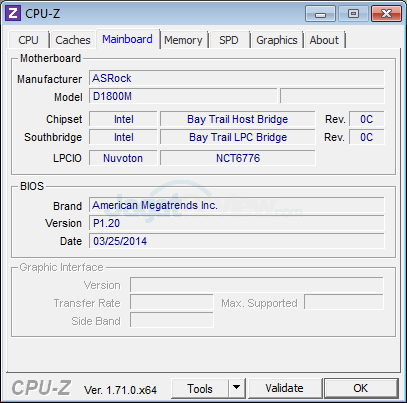Image resolution: width=407 pixels, height=403 pixels.
Task: Maximize the CPU-Z window
Action: 353,14
